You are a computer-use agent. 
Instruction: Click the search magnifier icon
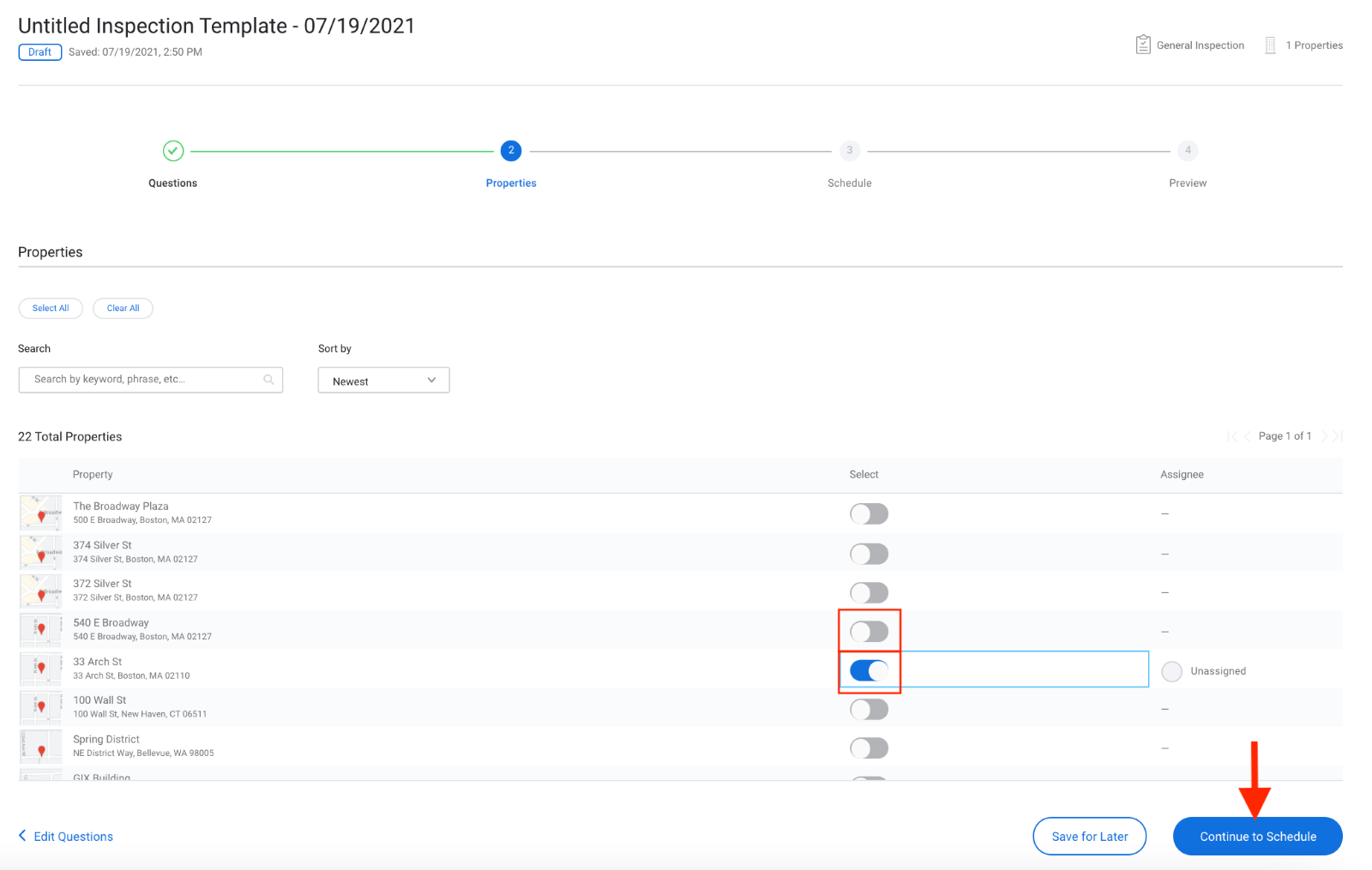point(268,380)
